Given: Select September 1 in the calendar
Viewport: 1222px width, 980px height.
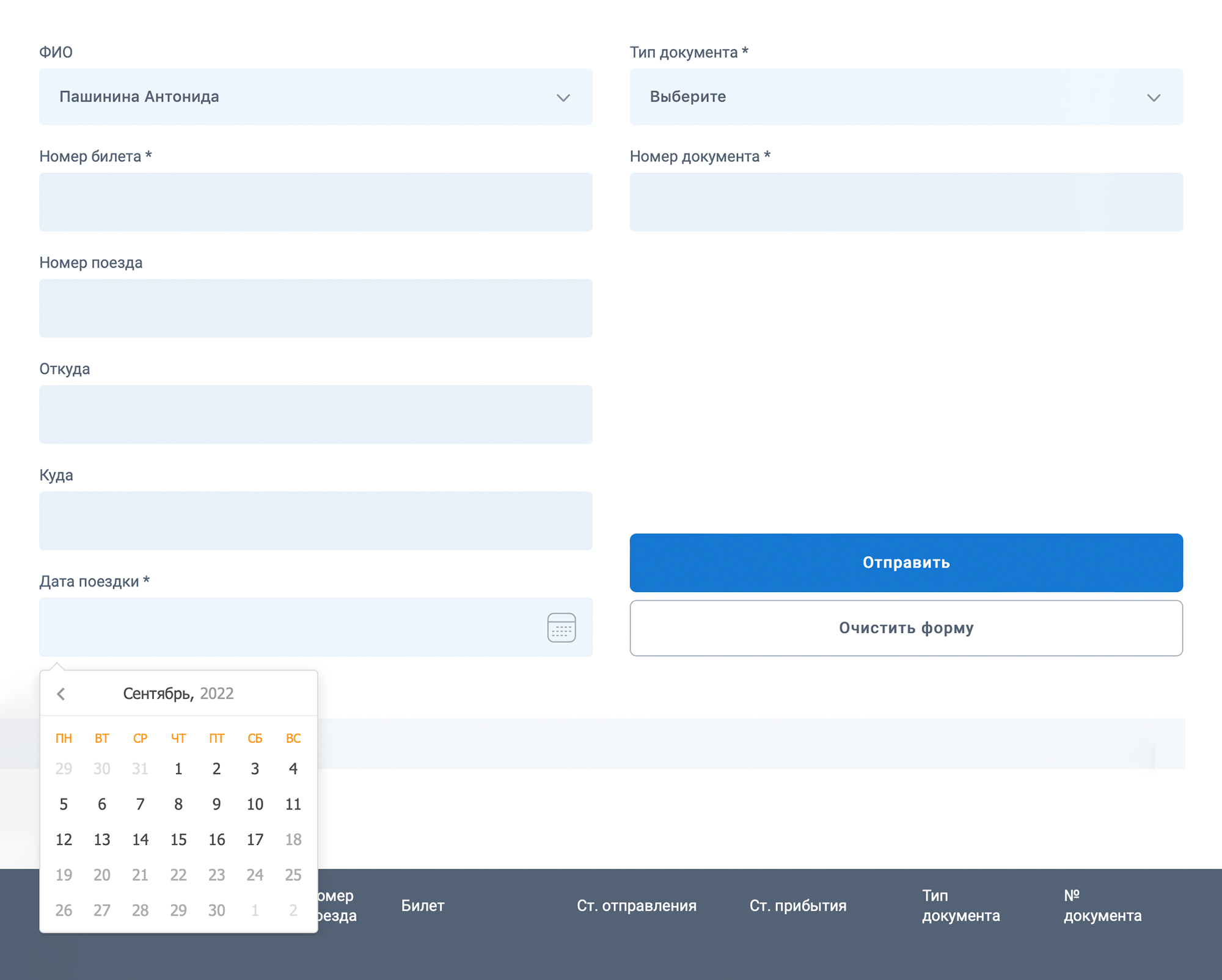Looking at the screenshot, I should 178,769.
